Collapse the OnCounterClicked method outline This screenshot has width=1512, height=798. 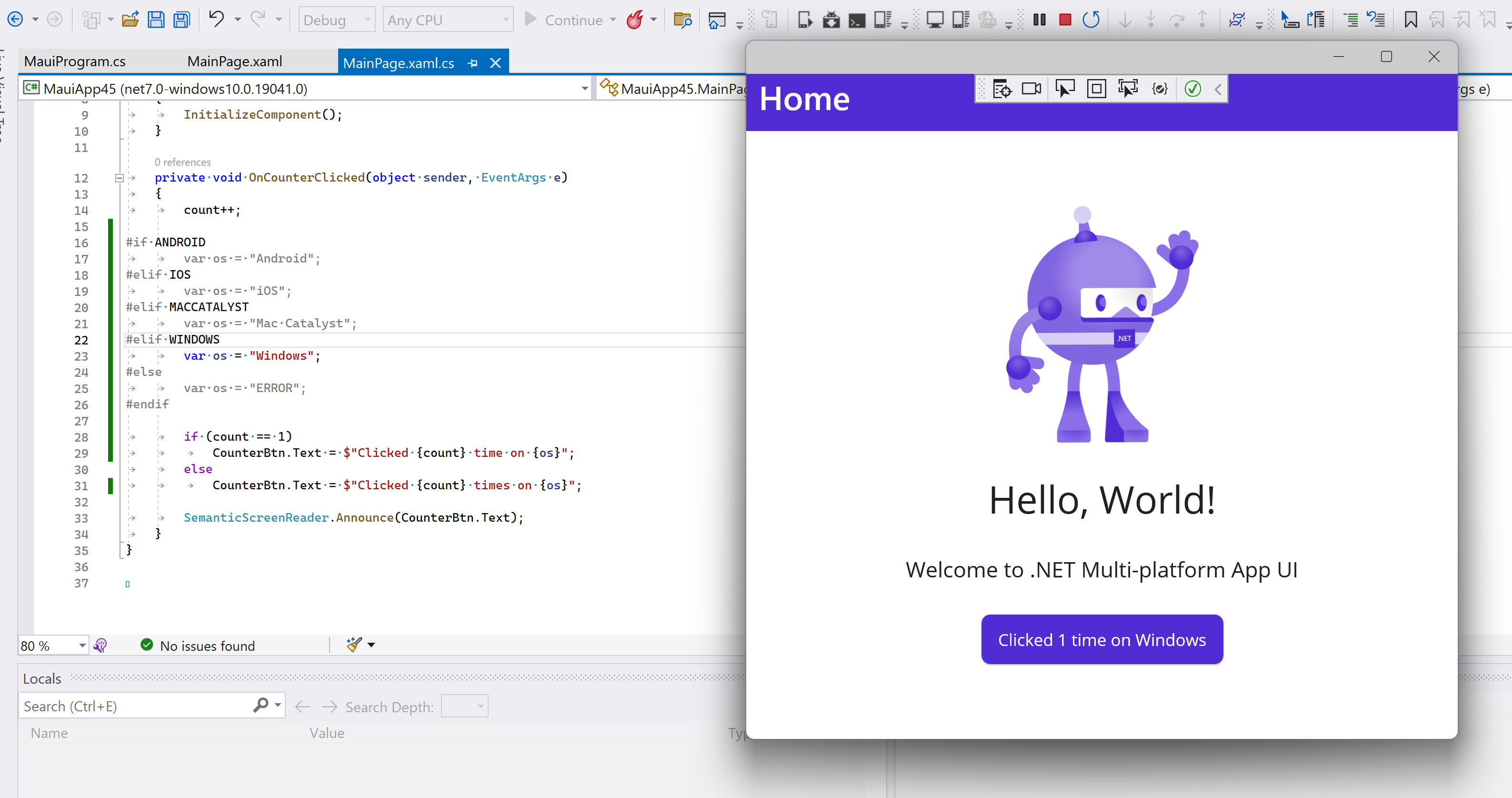point(119,177)
